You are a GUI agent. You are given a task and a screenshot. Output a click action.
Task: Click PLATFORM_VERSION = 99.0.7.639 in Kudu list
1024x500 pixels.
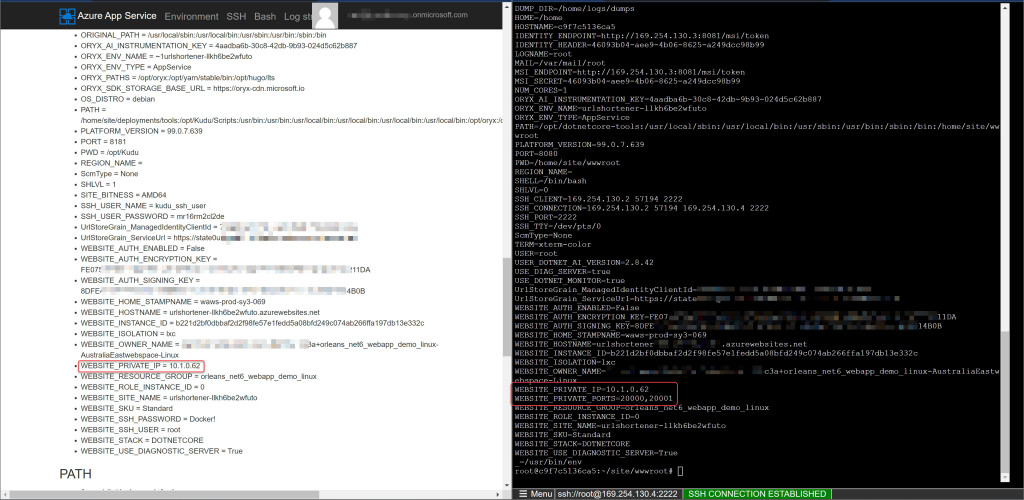coord(141,131)
